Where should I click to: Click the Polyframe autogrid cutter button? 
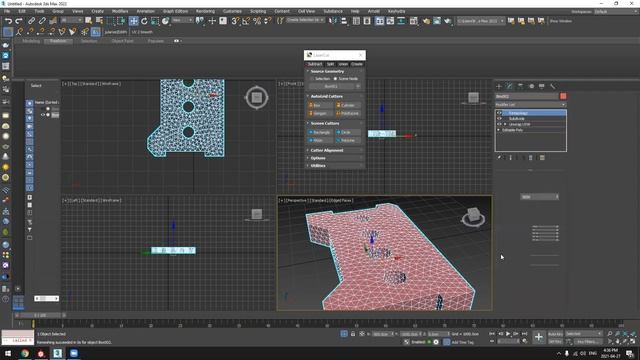[x=348, y=113]
